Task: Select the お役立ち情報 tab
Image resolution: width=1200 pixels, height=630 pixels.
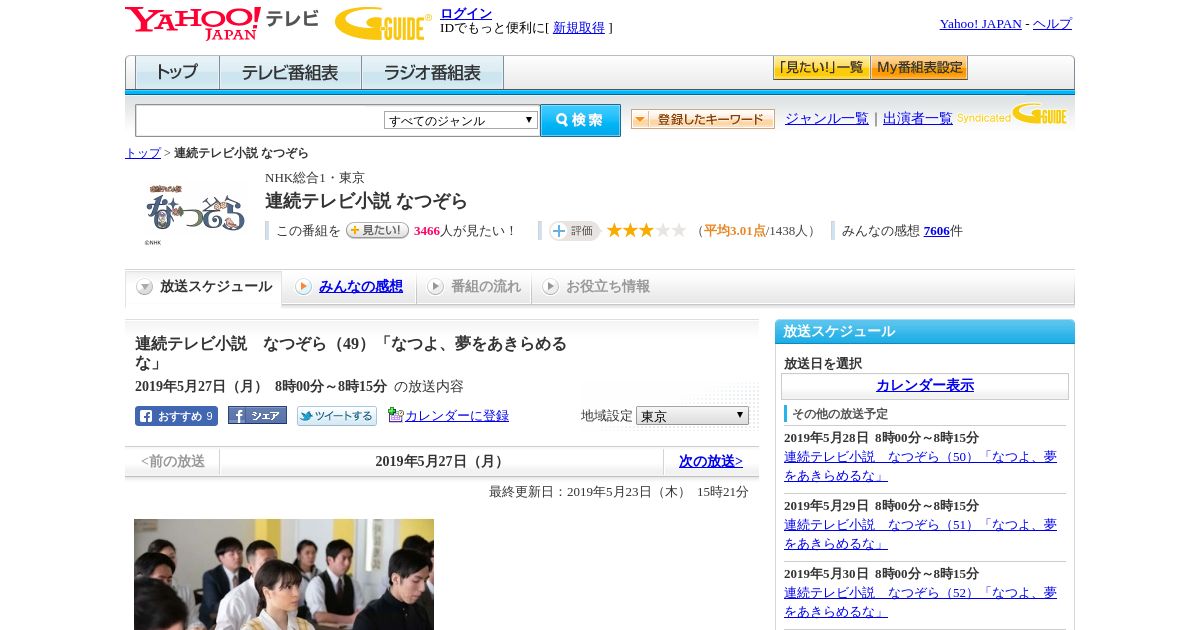Action: 596,287
